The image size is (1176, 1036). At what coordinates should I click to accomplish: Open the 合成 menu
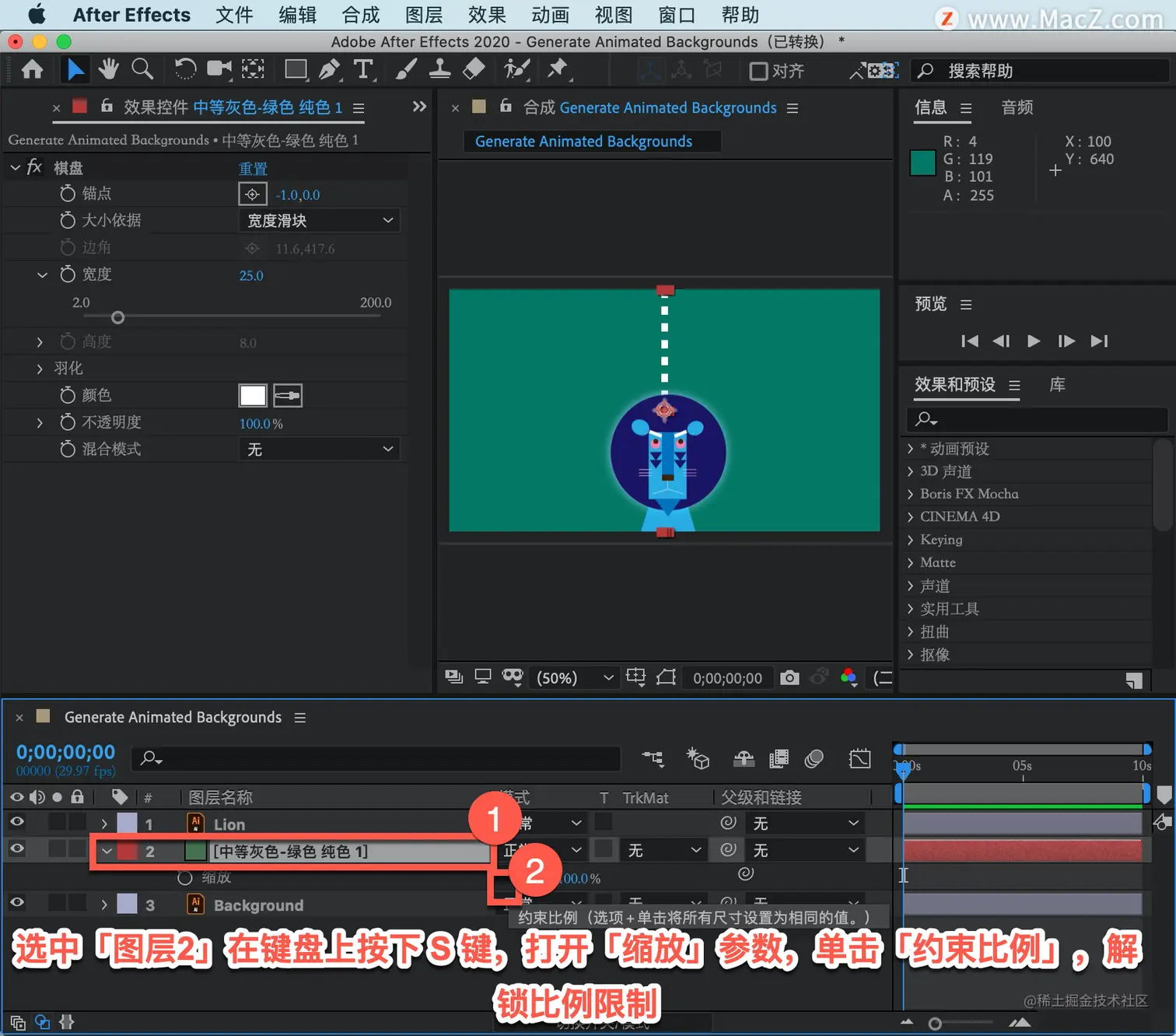pos(361,15)
